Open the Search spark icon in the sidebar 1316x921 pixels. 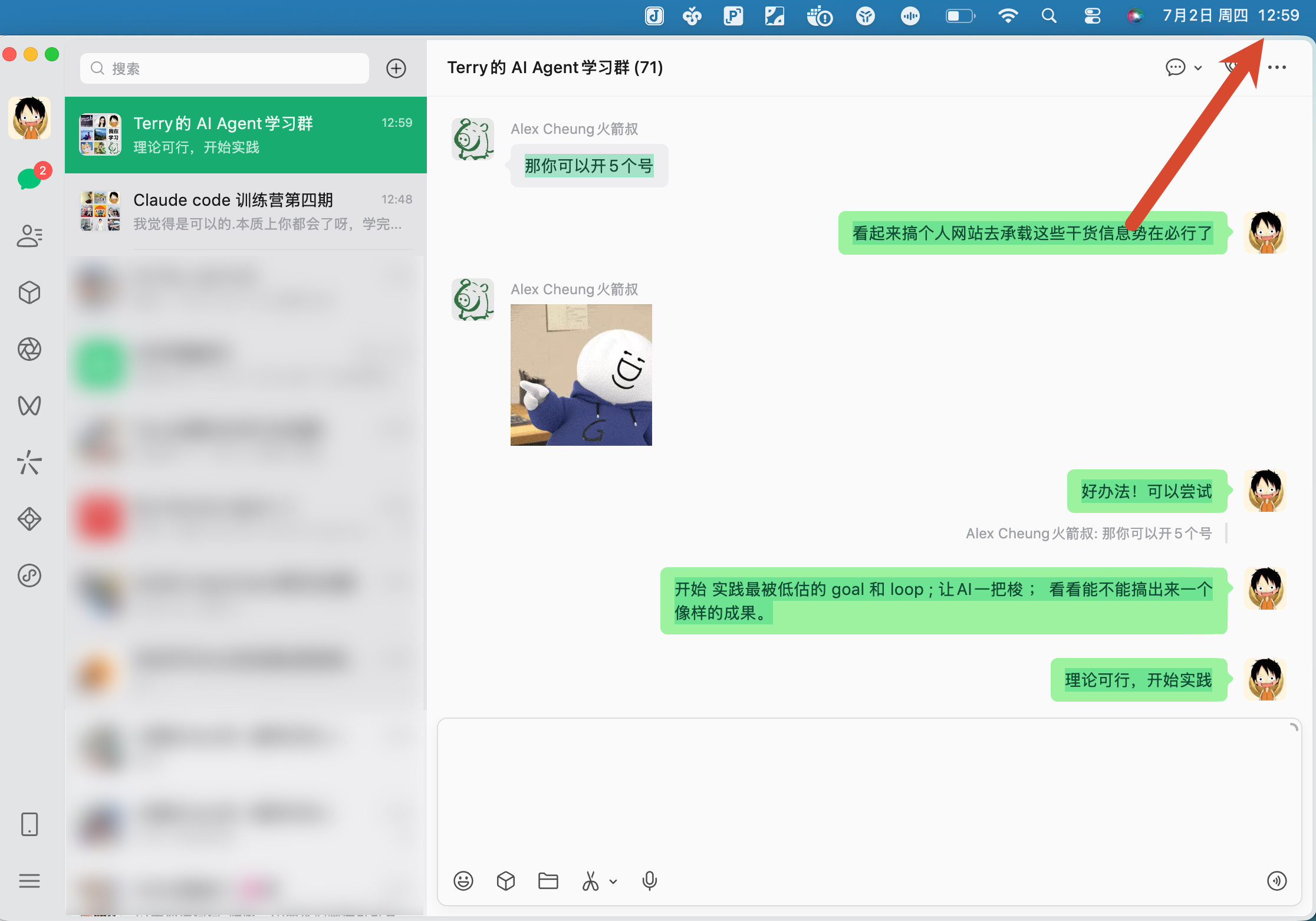point(29,462)
